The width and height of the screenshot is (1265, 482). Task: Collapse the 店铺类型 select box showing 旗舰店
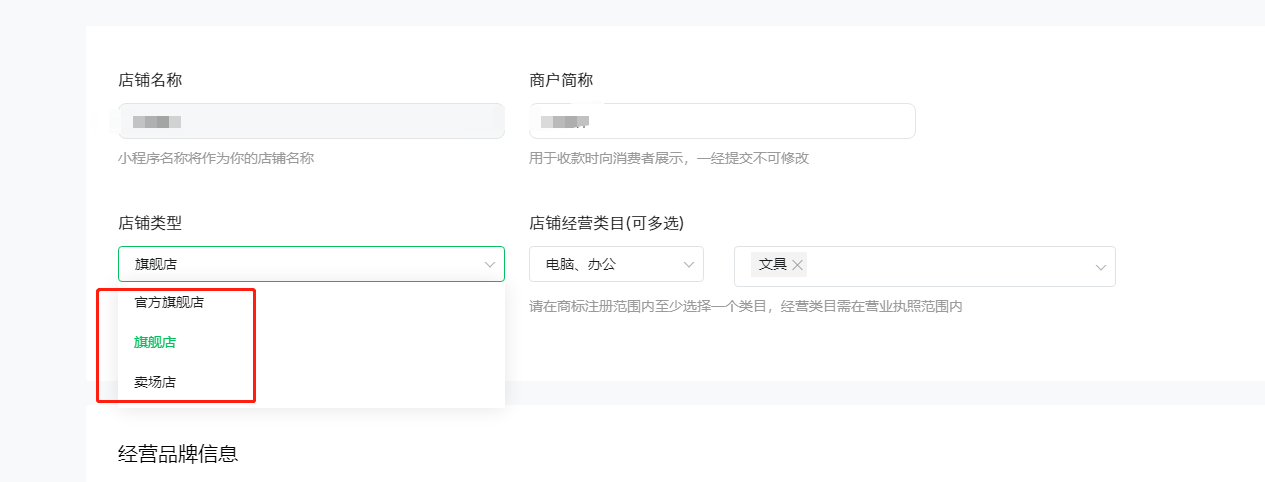(311, 264)
